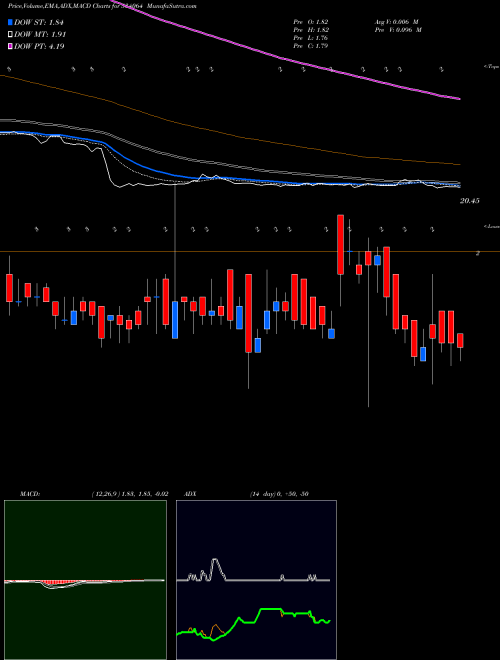Click the leftmost tops marker in the Tops row

click(9, 69)
